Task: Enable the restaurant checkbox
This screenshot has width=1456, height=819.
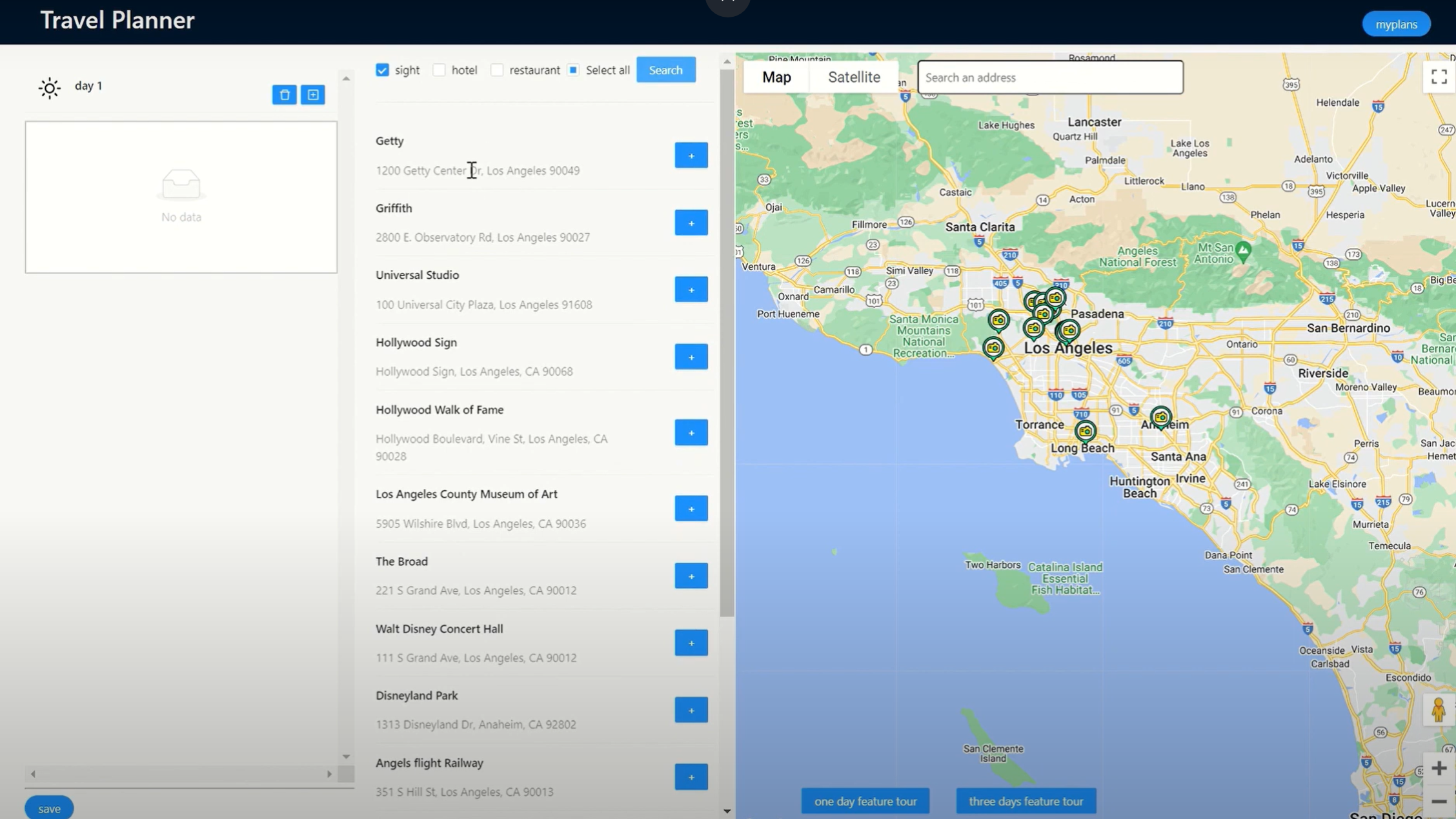Action: [x=497, y=70]
